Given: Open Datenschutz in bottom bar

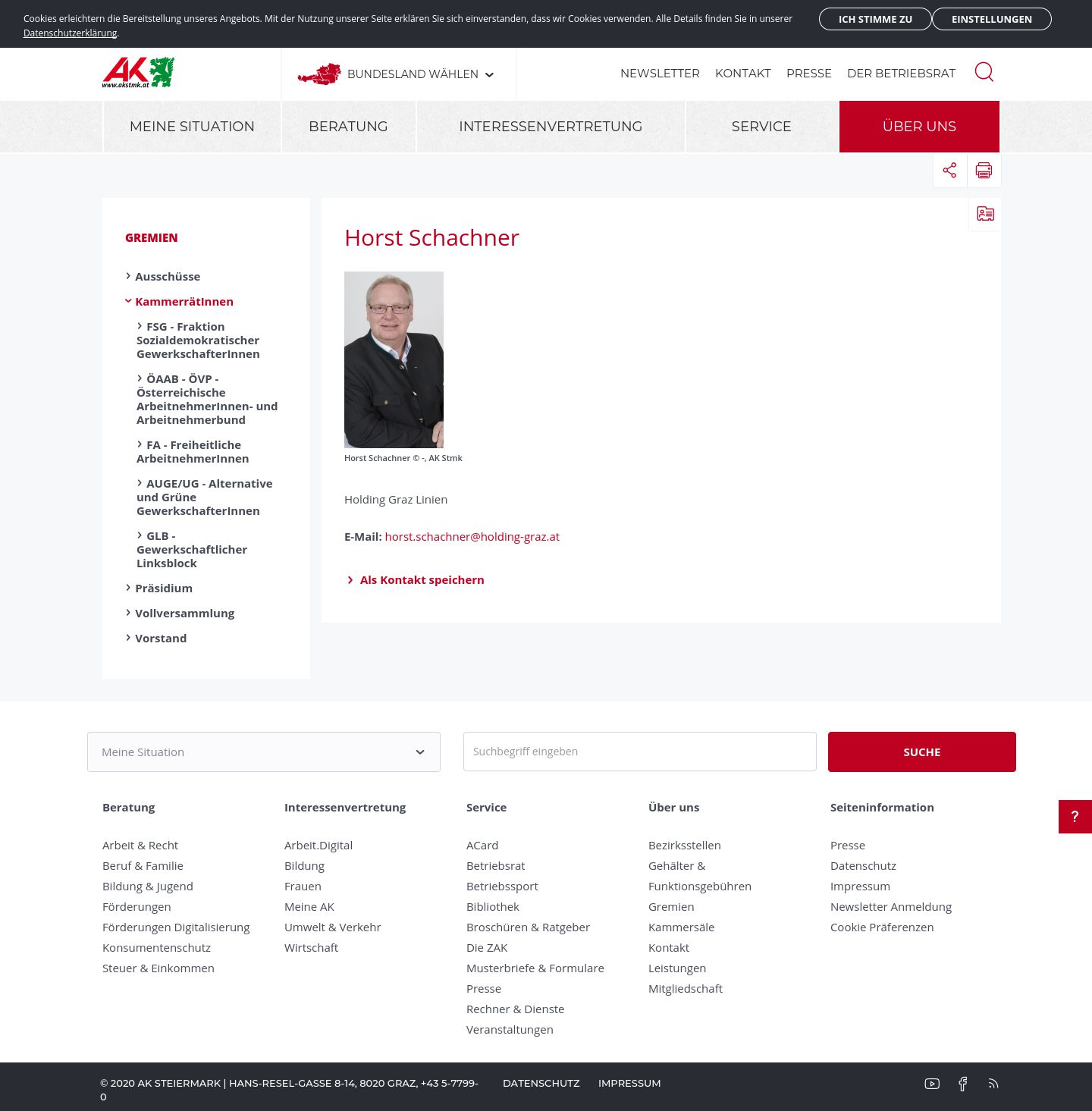Looking at the screenshot, I should tap(541, 1083).
